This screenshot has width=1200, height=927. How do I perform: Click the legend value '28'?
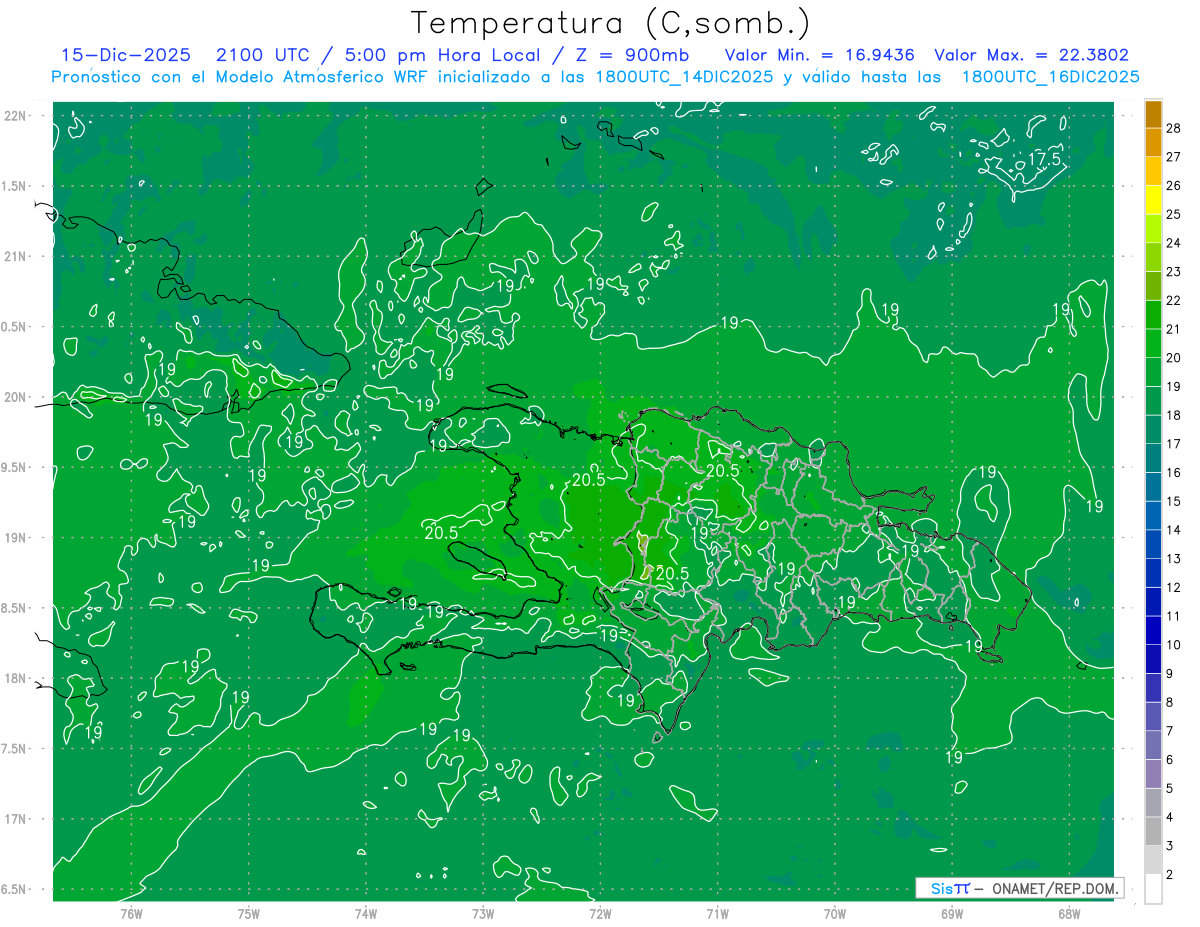(x=1174, y=128)
